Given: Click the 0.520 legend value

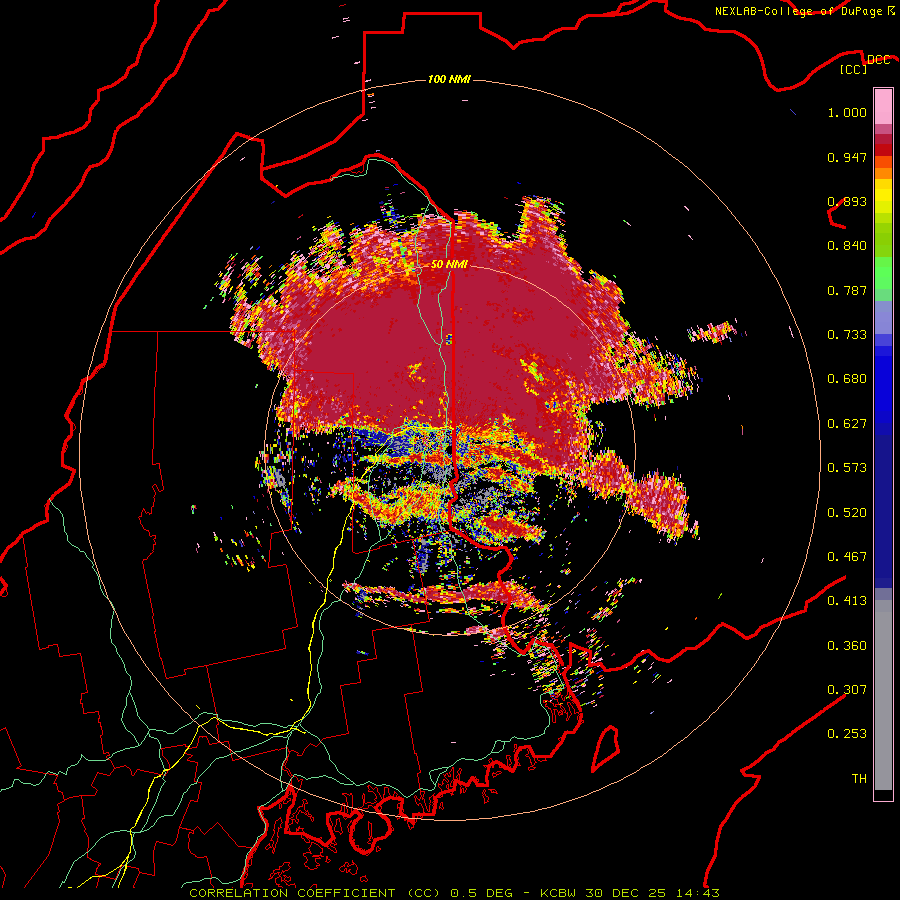Looking at the screenshot, I should click(847, 513).
